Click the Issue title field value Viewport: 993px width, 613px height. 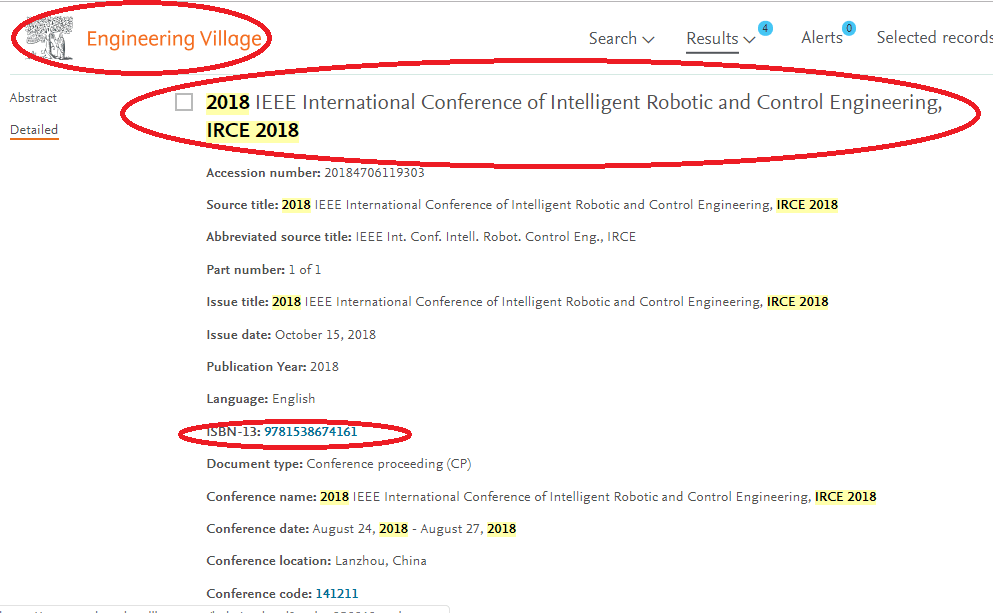(x=550, y=302)
